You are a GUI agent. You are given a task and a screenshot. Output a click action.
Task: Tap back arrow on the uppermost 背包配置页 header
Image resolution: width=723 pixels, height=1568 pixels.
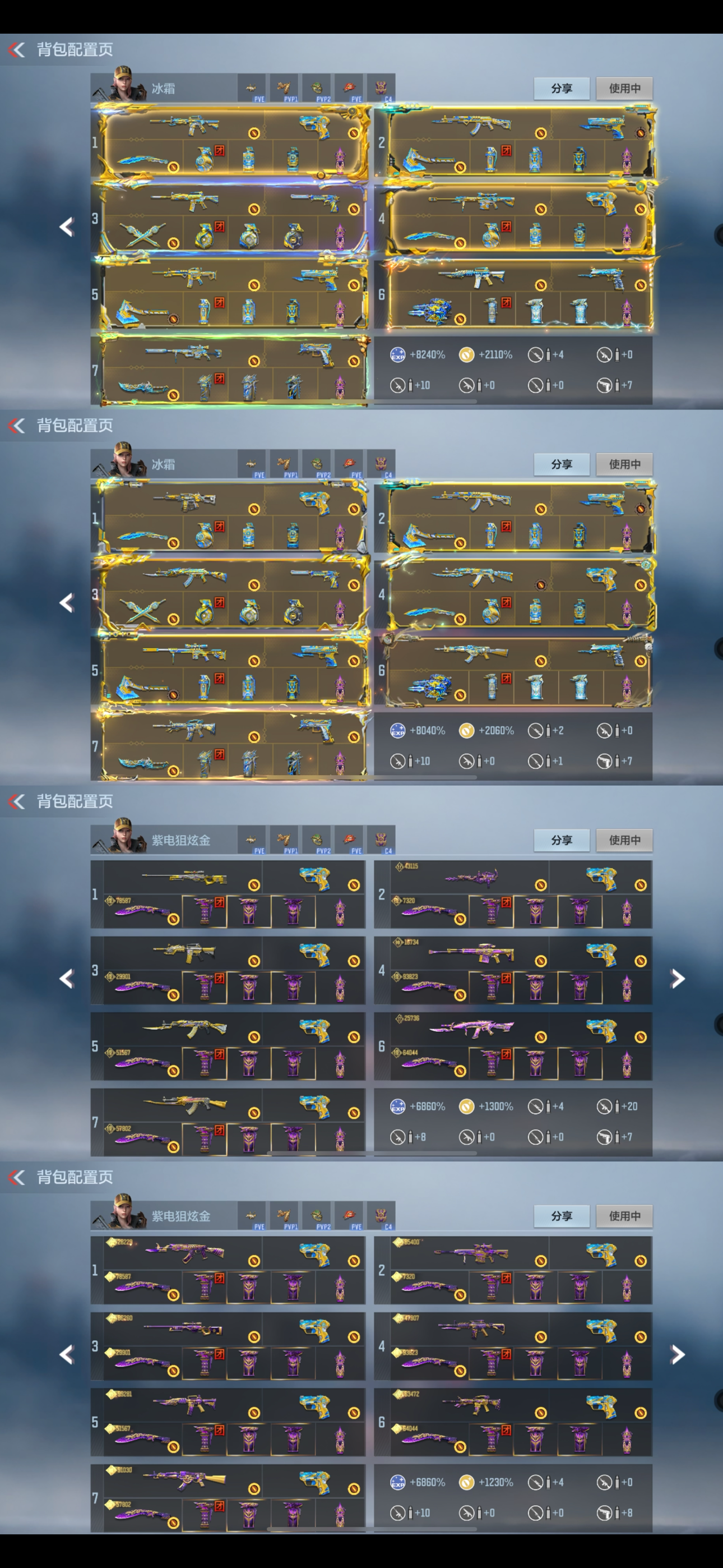click(16, 49)
